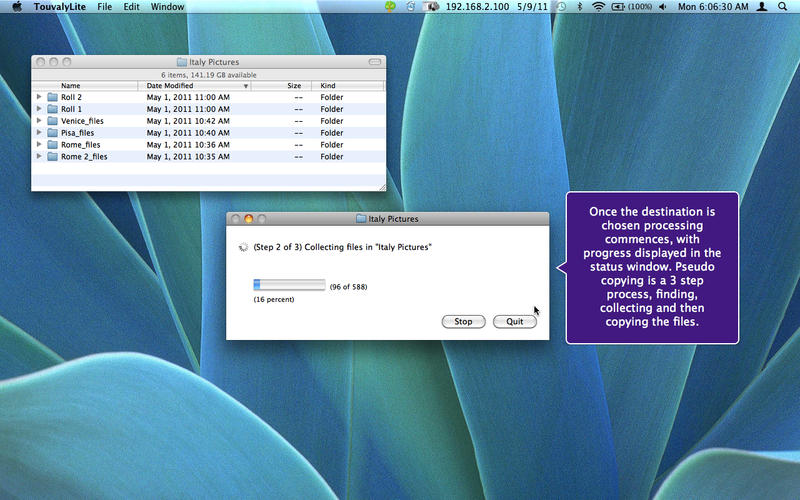Select the Roll 1 folder icon
Screen dimensions: 800x500
53,109
